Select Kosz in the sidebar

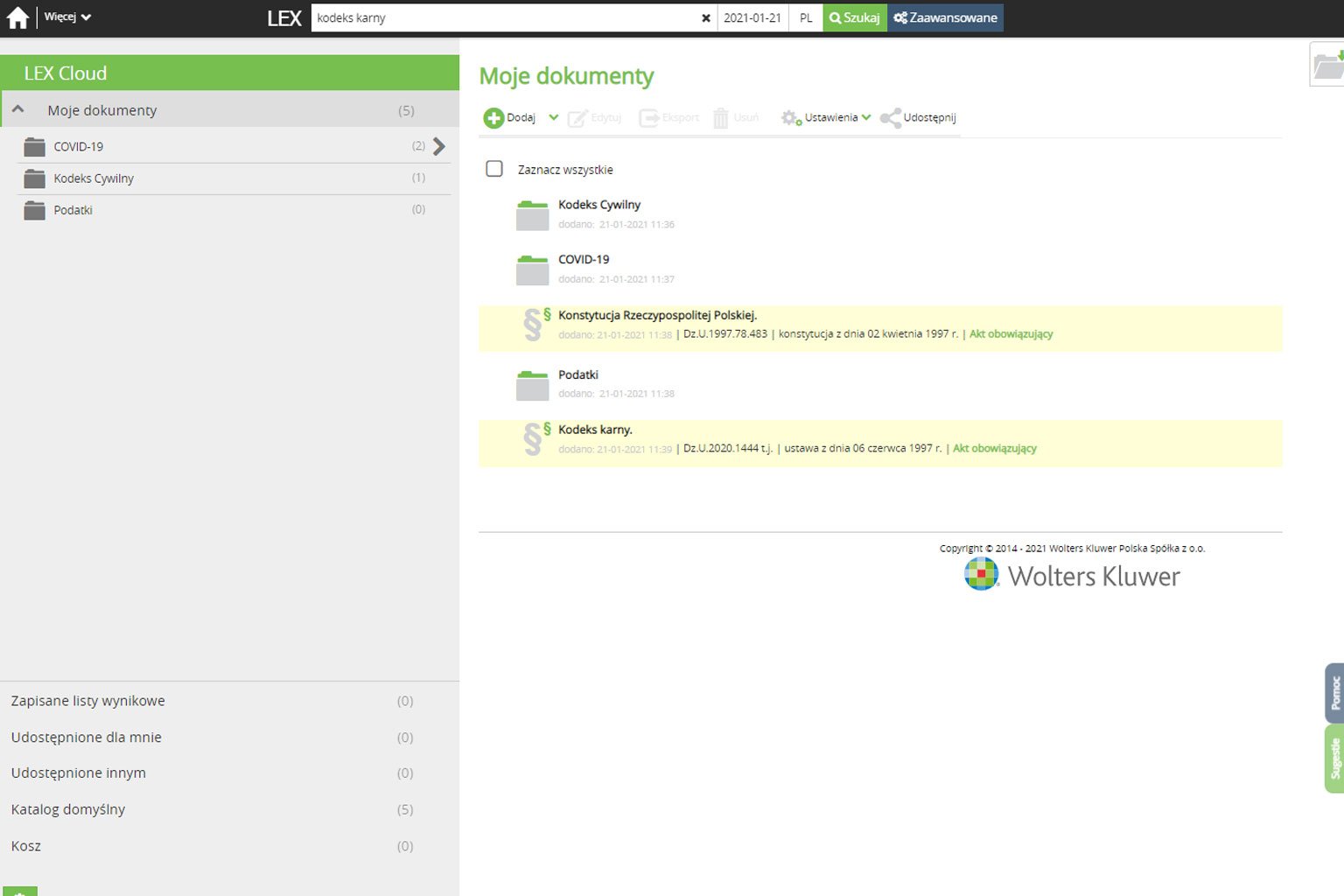[26, 846]
